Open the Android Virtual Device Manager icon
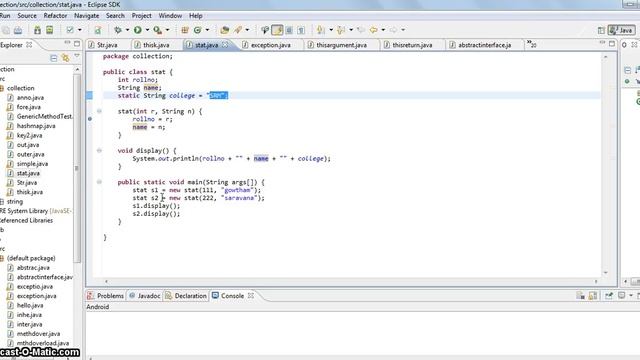 click(x=49, y=30)
